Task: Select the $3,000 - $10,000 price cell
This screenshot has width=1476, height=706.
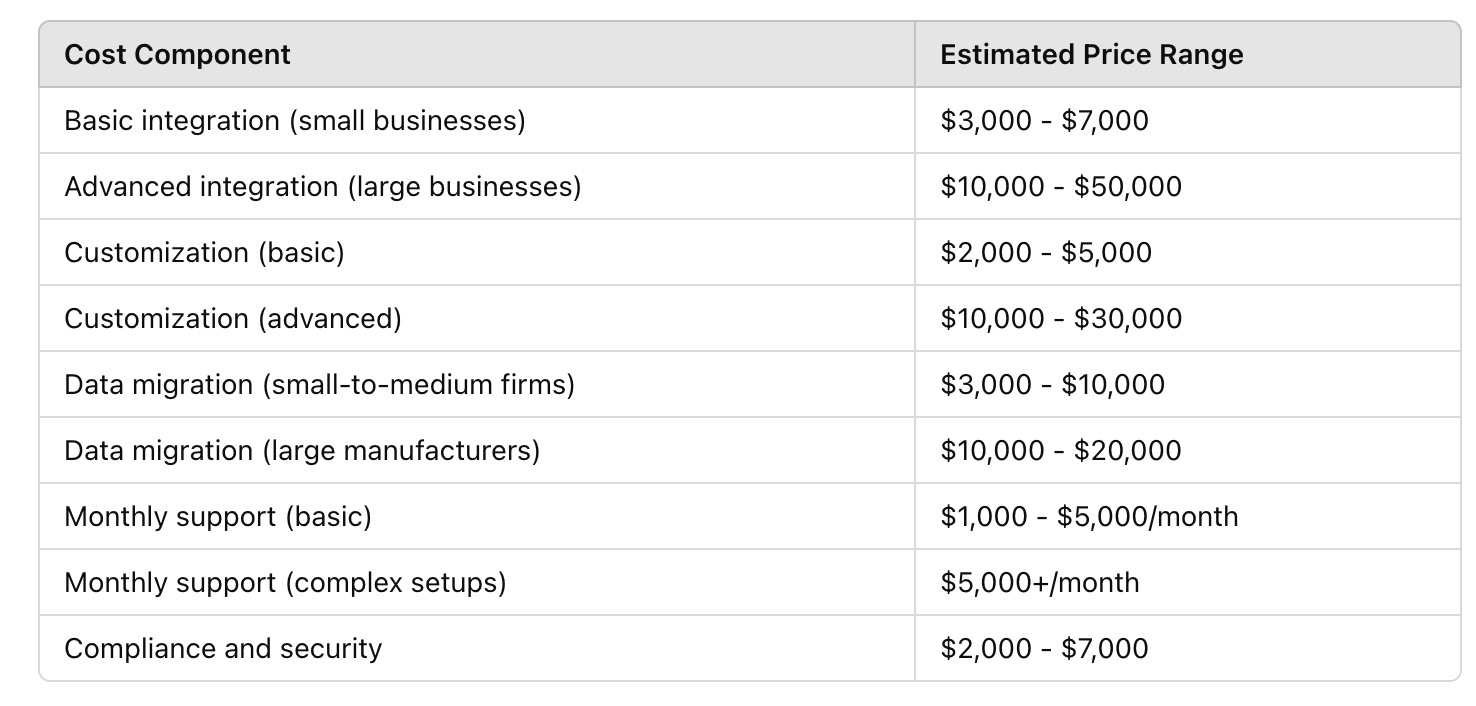Action: click(1187, 384)
